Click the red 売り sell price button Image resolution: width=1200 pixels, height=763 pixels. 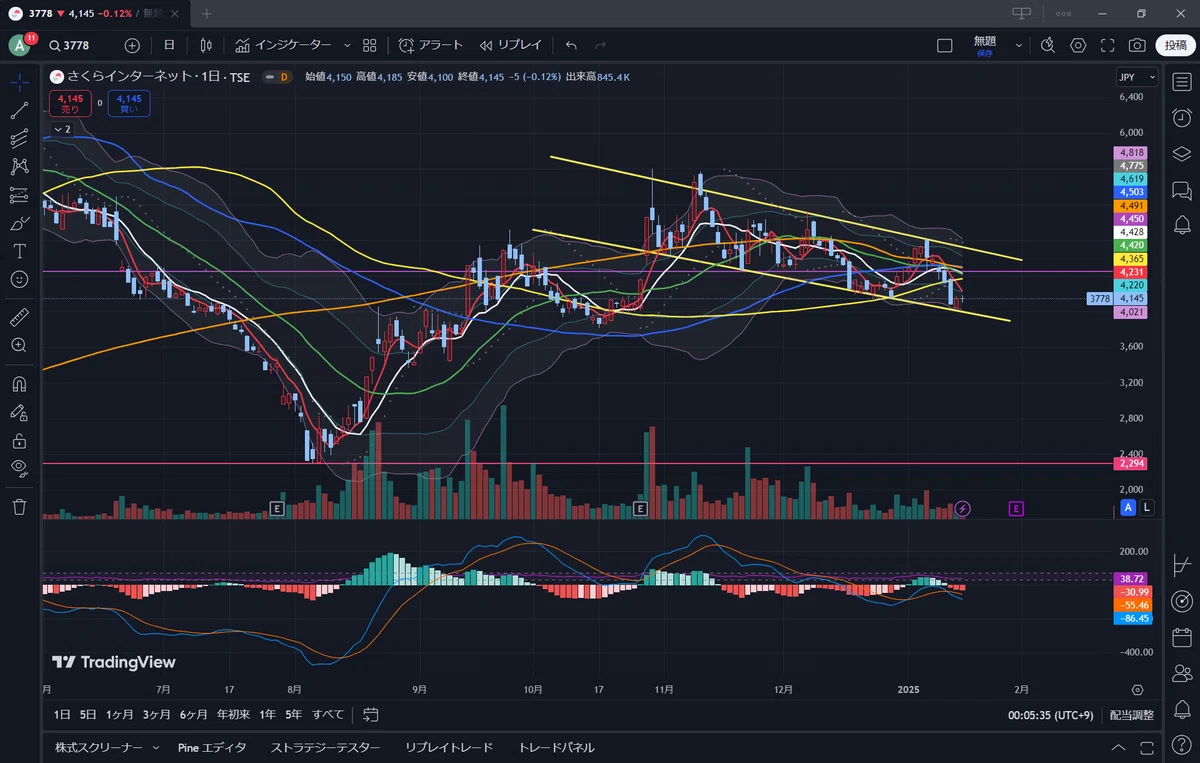click(70, 103)
